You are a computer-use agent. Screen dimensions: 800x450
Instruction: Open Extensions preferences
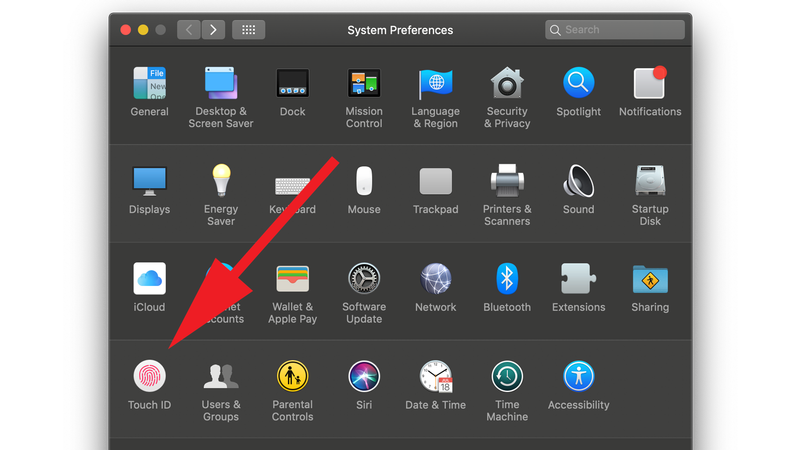[579, 279]
